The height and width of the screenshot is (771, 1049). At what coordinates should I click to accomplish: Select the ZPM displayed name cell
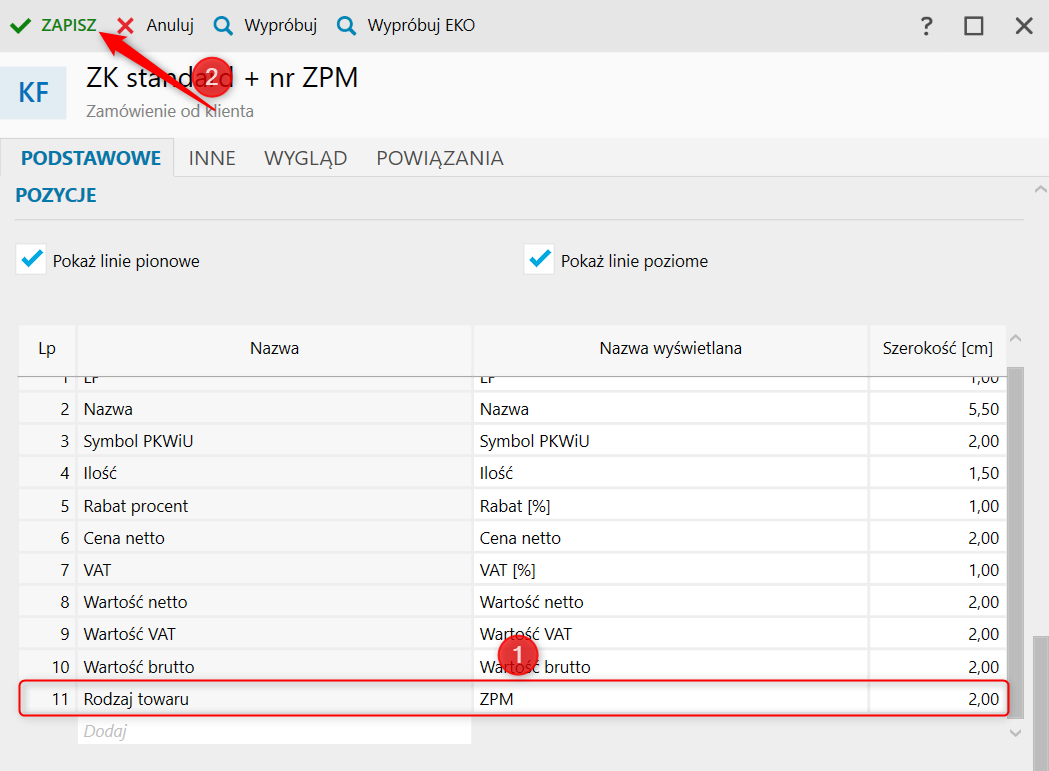pos(670,699)
